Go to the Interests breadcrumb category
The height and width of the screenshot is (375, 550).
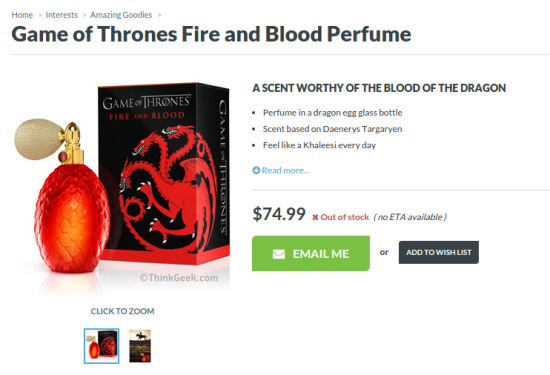point(61,15)
